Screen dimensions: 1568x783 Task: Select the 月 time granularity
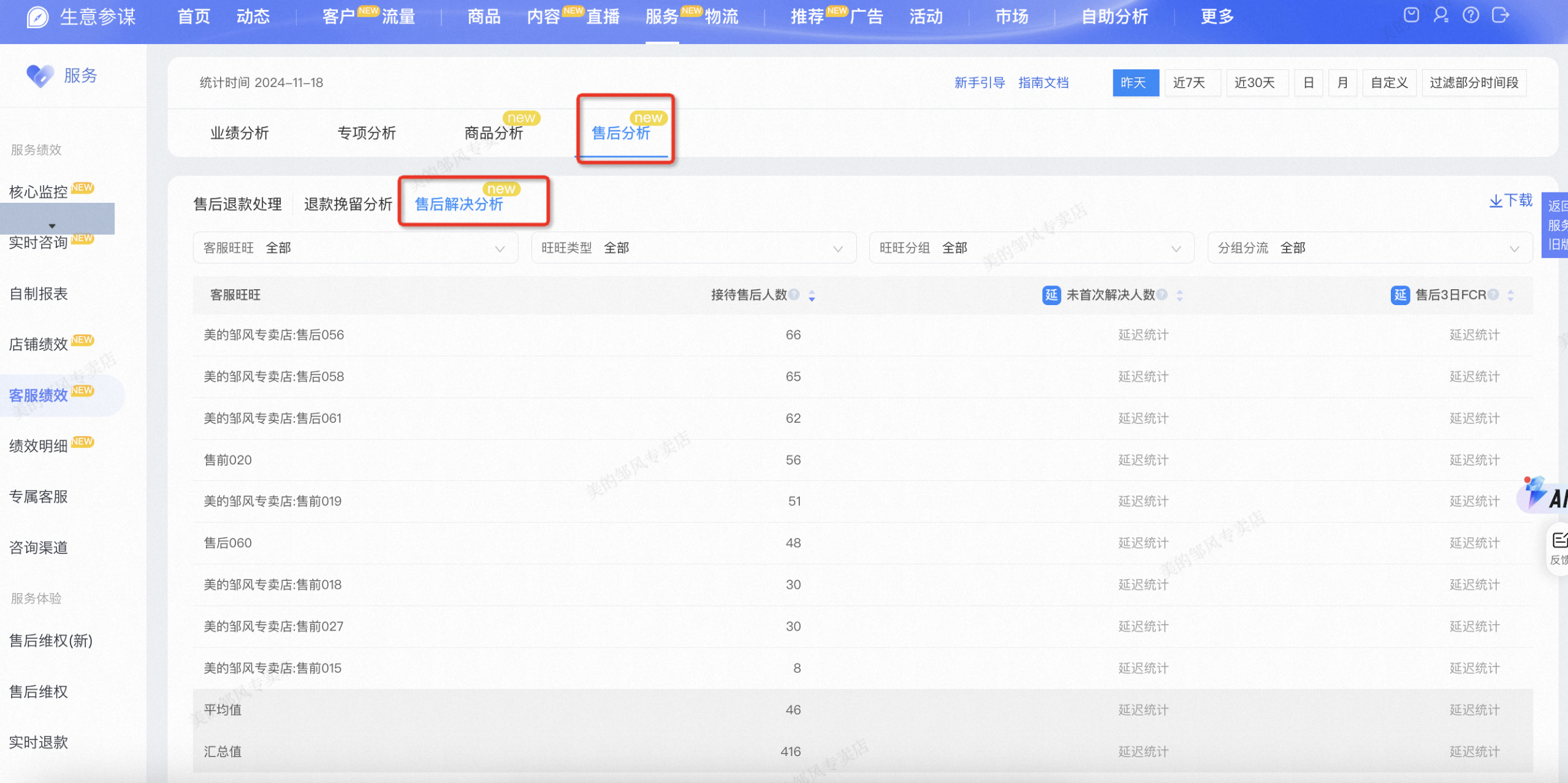coord(1342,83)
